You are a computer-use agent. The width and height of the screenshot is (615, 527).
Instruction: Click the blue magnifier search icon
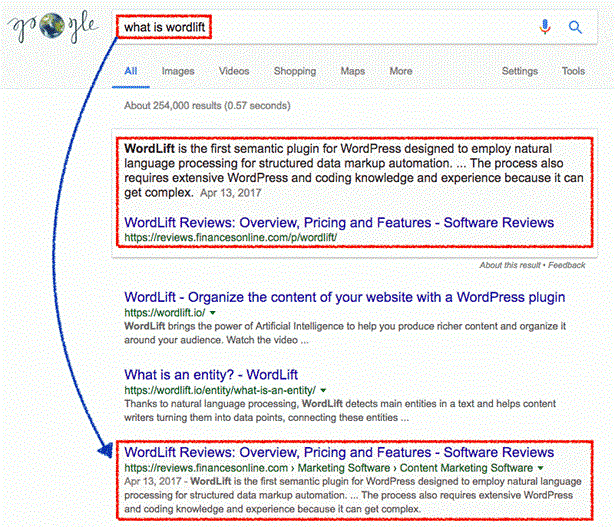point(575,27)
